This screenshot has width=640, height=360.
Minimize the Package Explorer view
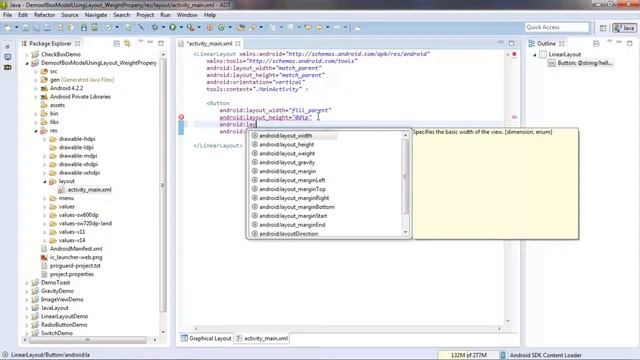150,42
